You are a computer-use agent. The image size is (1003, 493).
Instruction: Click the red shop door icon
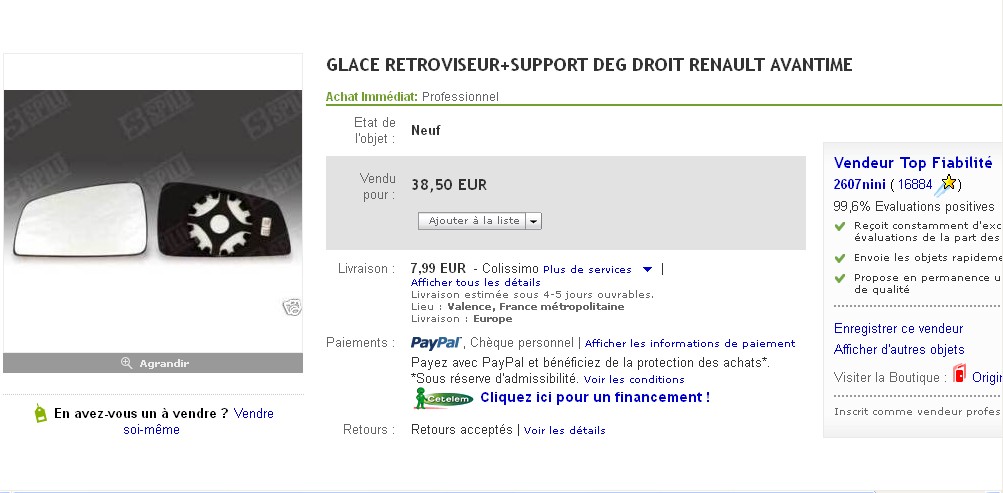pos(959,376)
